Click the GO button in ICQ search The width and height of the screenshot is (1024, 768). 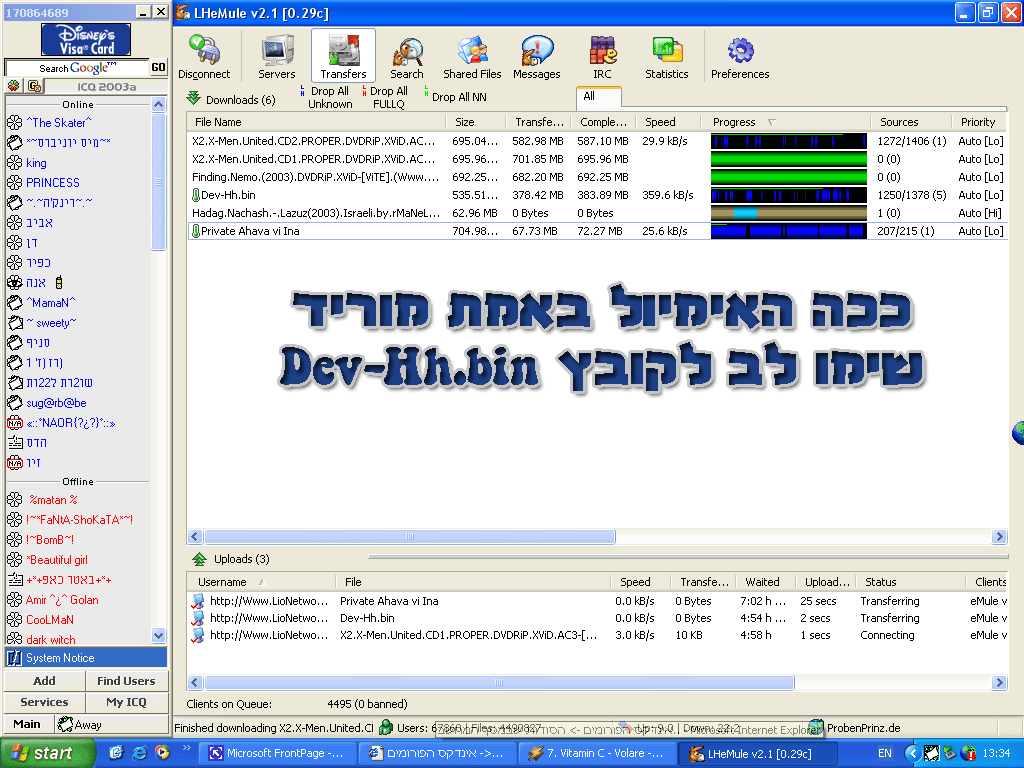pyautogui.click(x=159, y=67)
